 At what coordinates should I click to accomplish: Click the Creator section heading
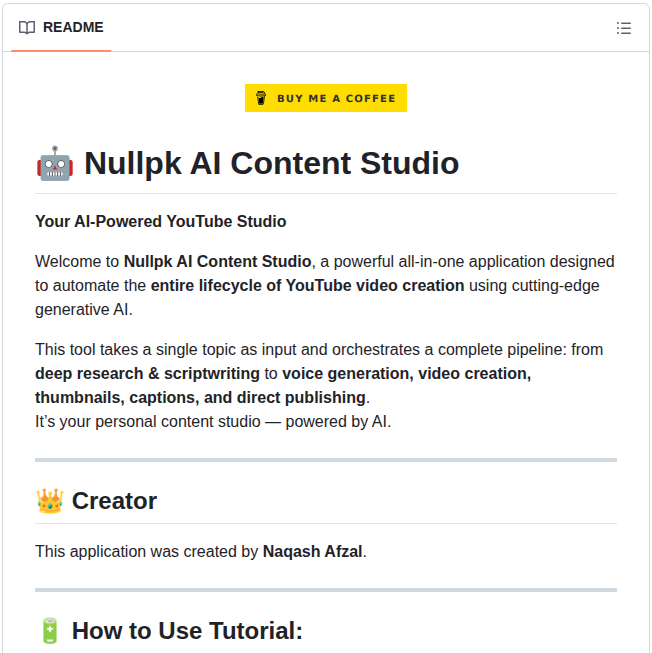click(x=114, y=501)
